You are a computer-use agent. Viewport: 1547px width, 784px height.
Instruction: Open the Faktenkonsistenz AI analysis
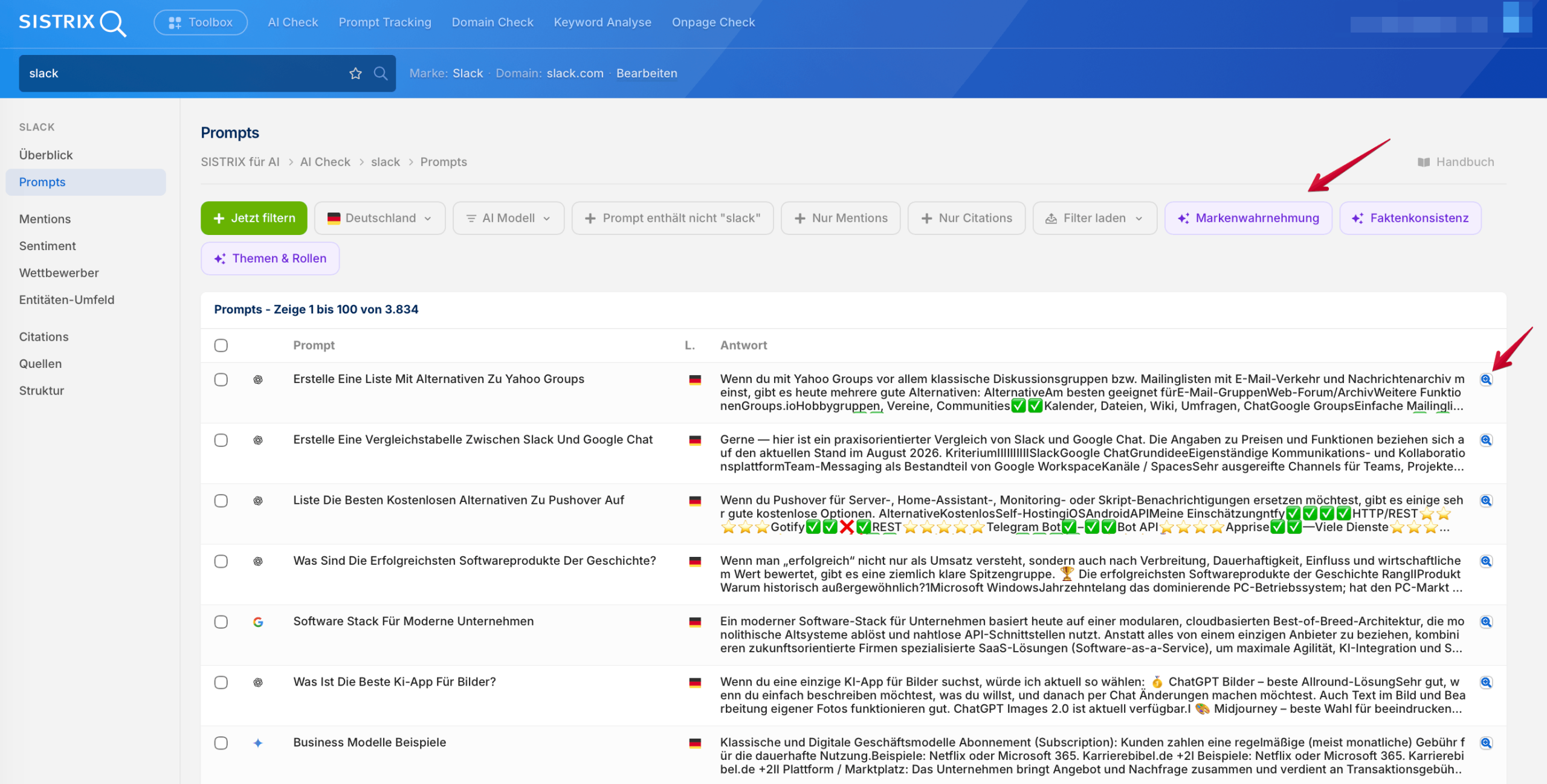click(1410, 218)
